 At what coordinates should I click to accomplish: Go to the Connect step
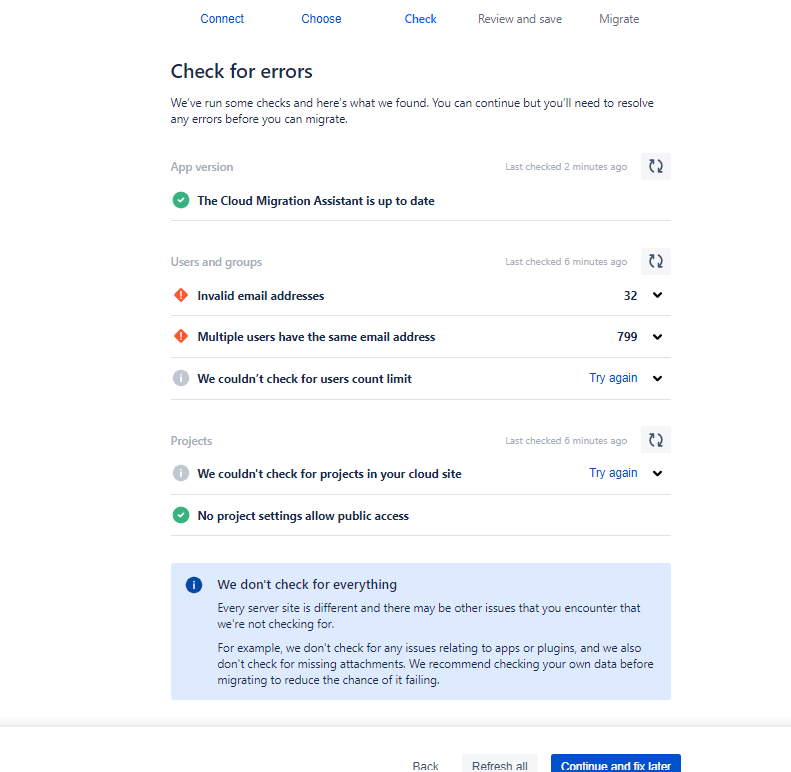point(222,19)
